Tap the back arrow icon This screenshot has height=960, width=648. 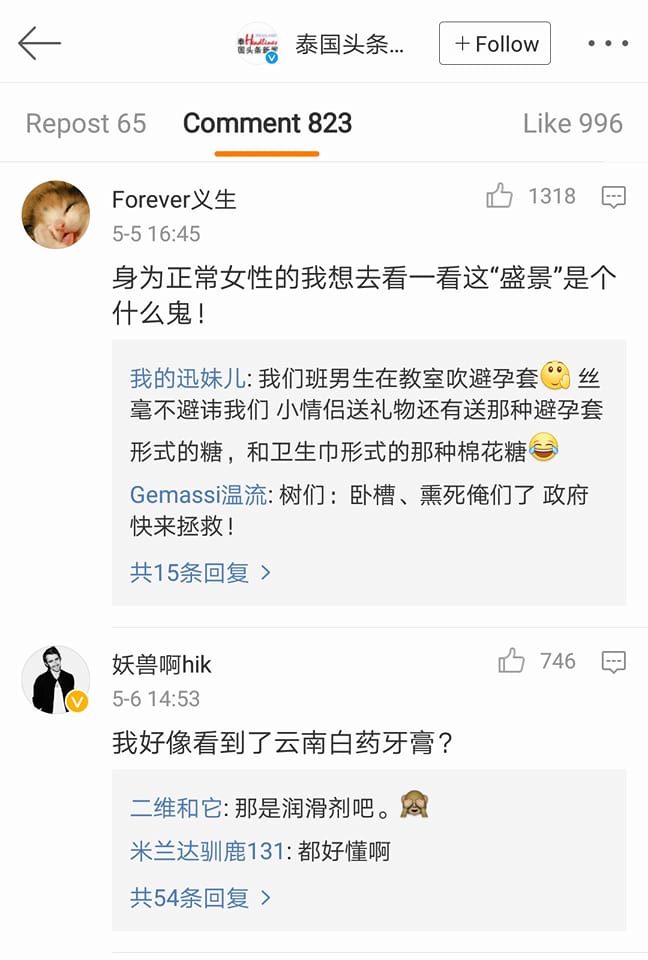pyautogui.click(x=40, y=44)
